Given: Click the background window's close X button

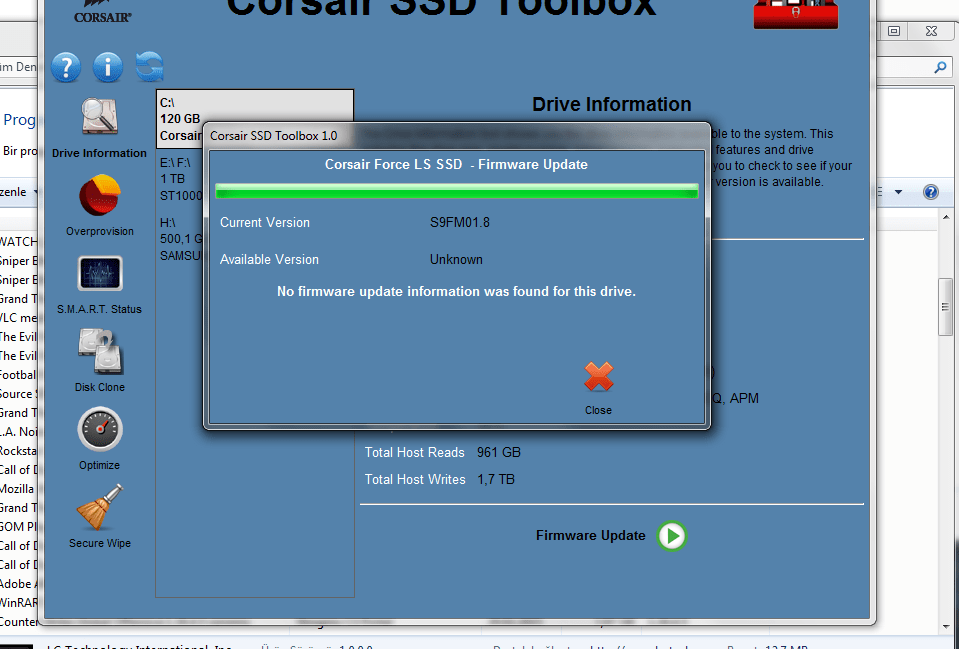Looking at the screenshot, I should (931, 31).
